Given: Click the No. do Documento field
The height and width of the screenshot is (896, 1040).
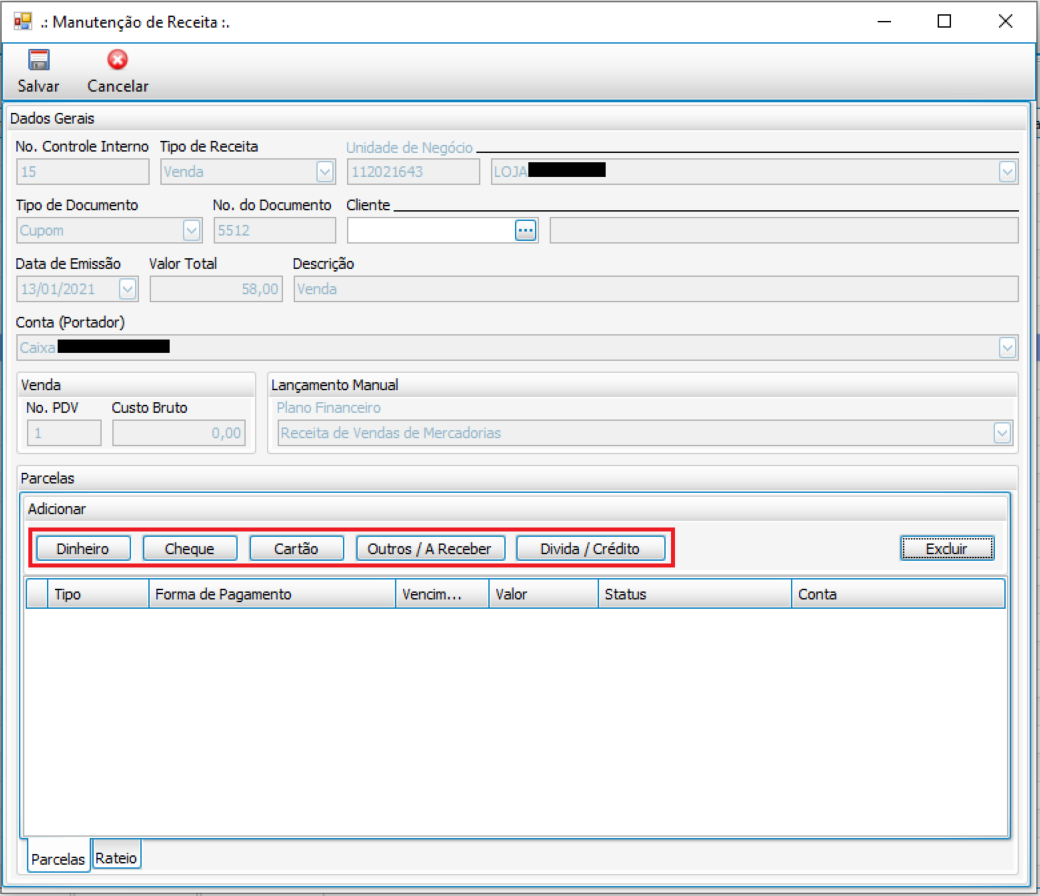Looking at the screenshot, I should [x=275, y=231].
